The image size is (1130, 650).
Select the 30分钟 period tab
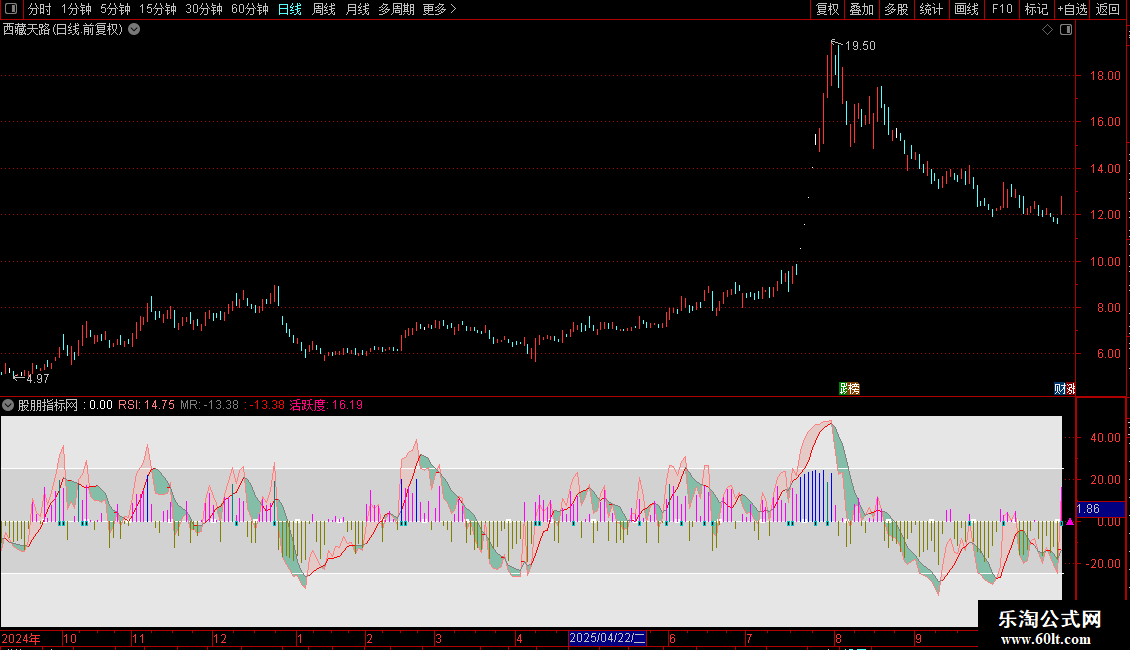coord(204,9)
